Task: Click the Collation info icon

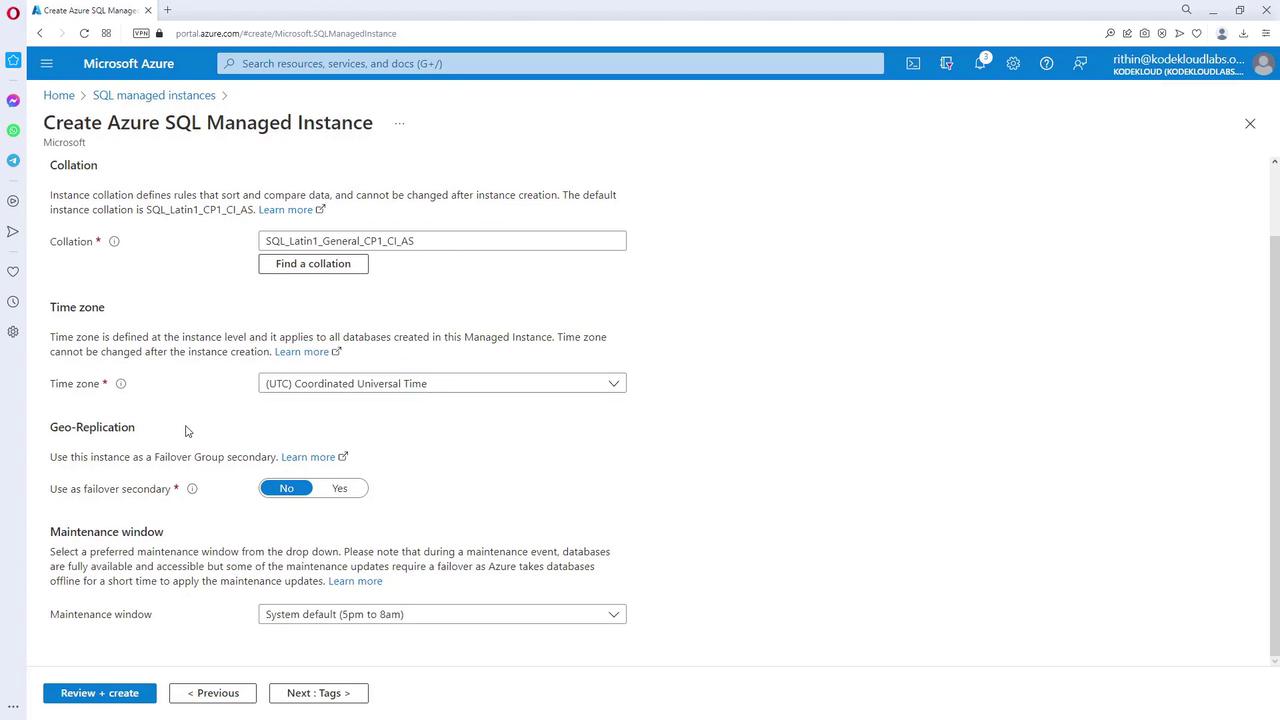Action: [114, 241]
